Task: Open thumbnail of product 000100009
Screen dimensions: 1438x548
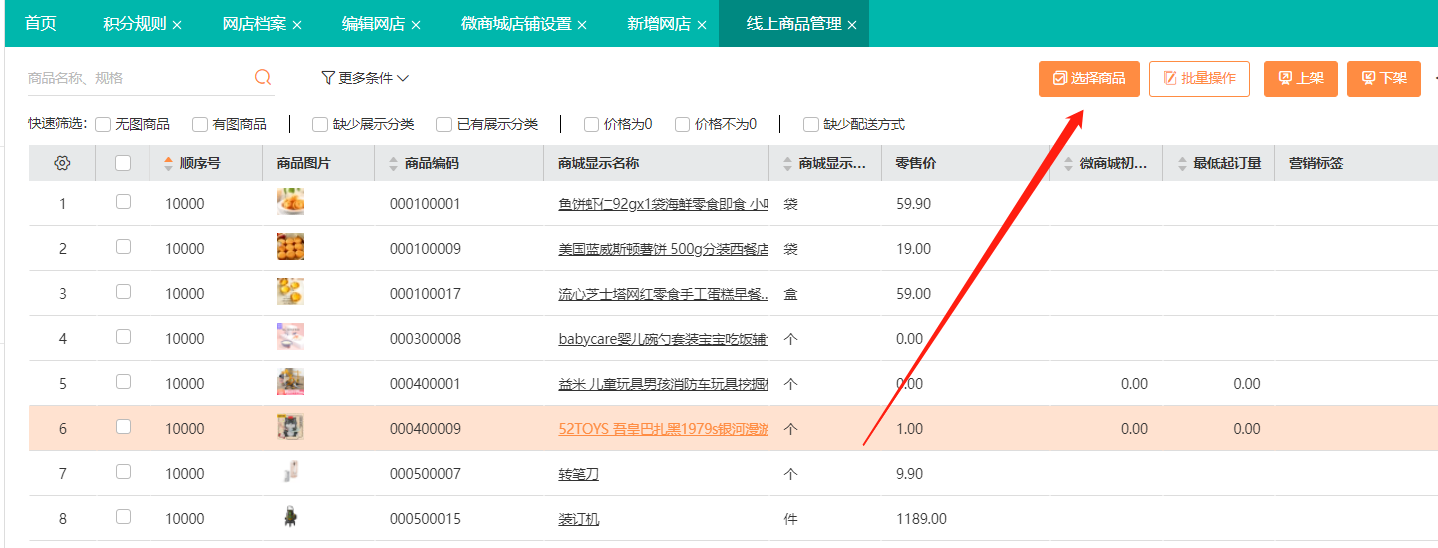Action: coord(290,247)
